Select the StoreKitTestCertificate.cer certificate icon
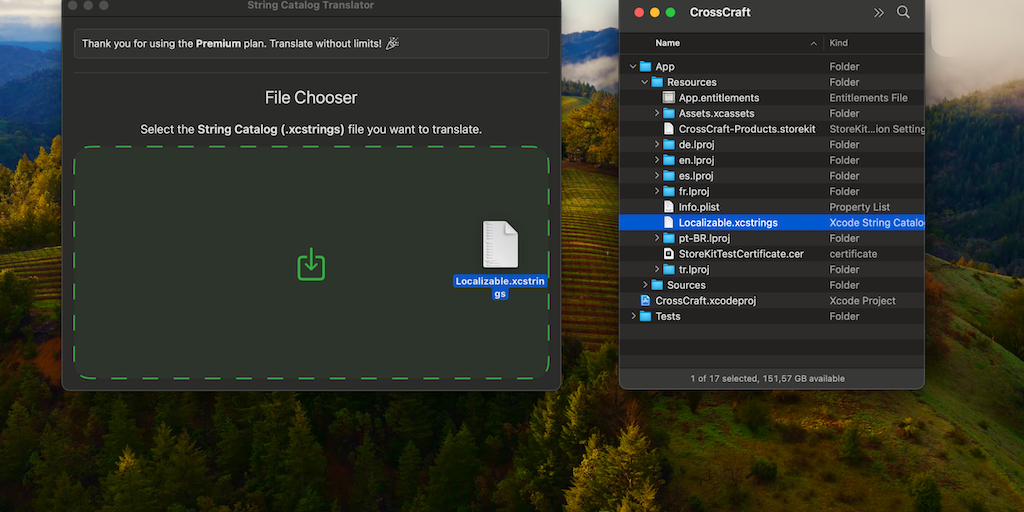The image size is (1024, 512). (669, 254)
